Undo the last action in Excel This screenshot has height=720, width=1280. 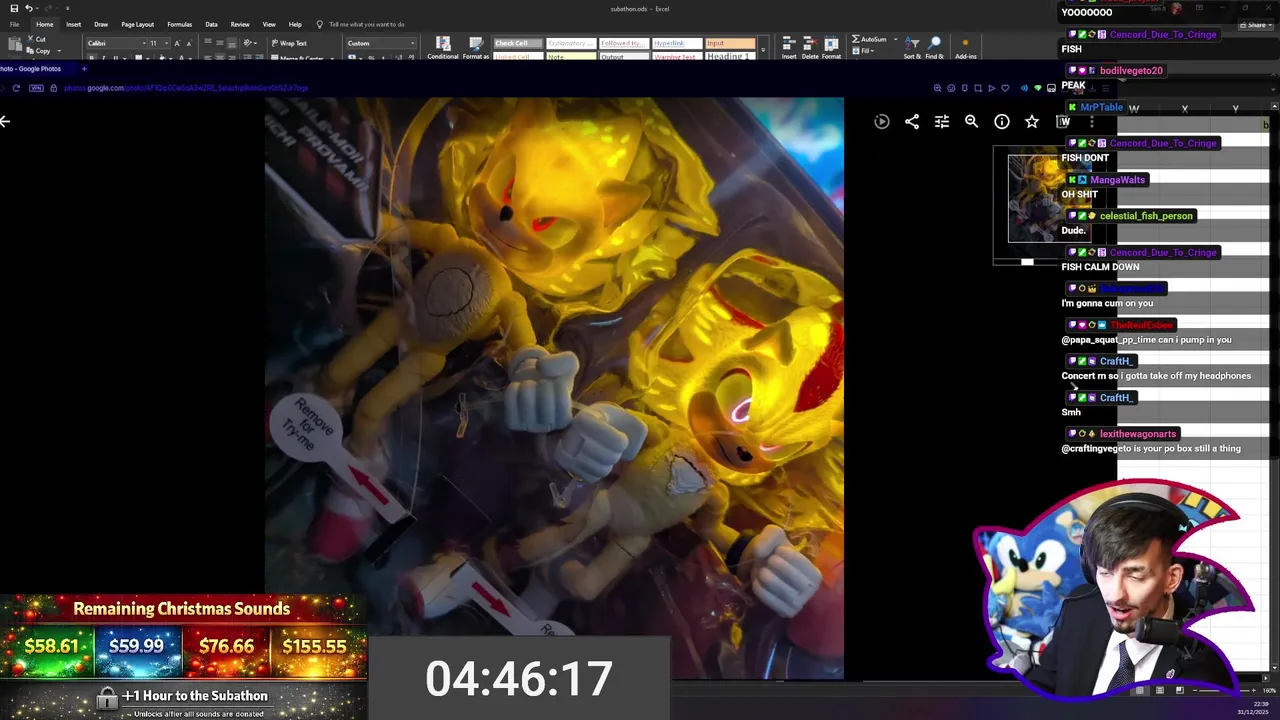28,8
